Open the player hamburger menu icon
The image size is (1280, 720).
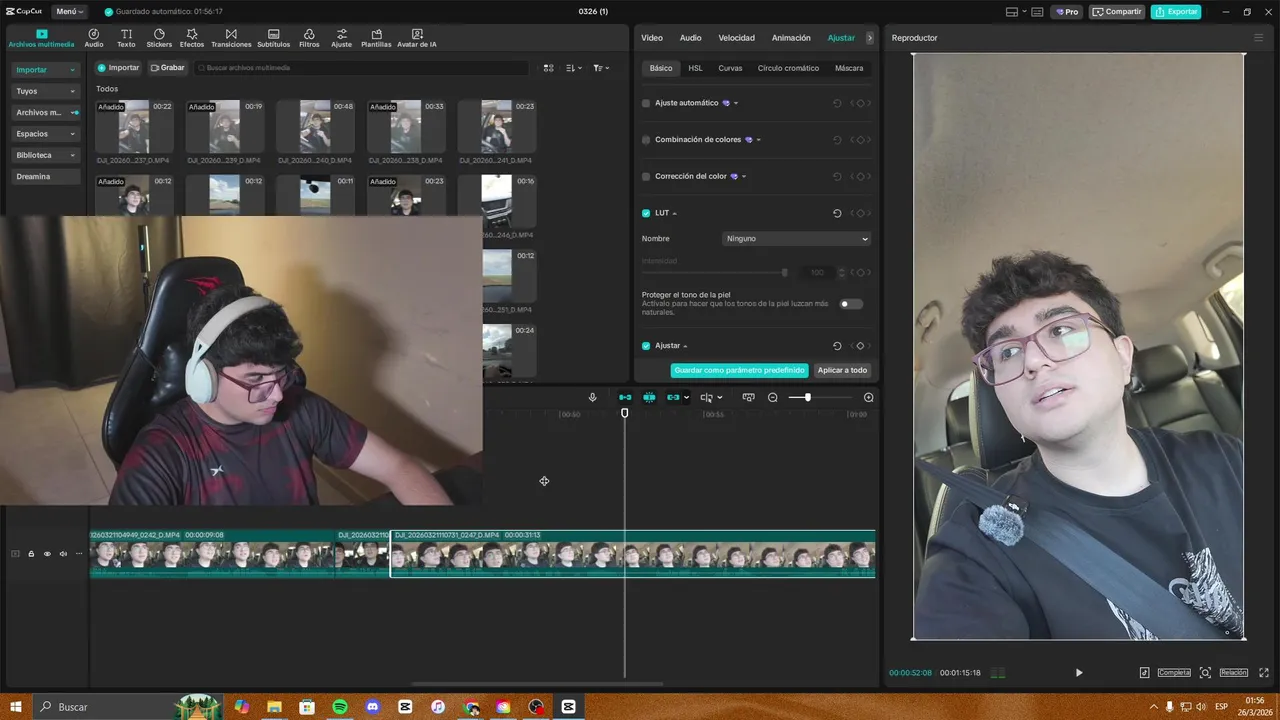[1258, 38]
